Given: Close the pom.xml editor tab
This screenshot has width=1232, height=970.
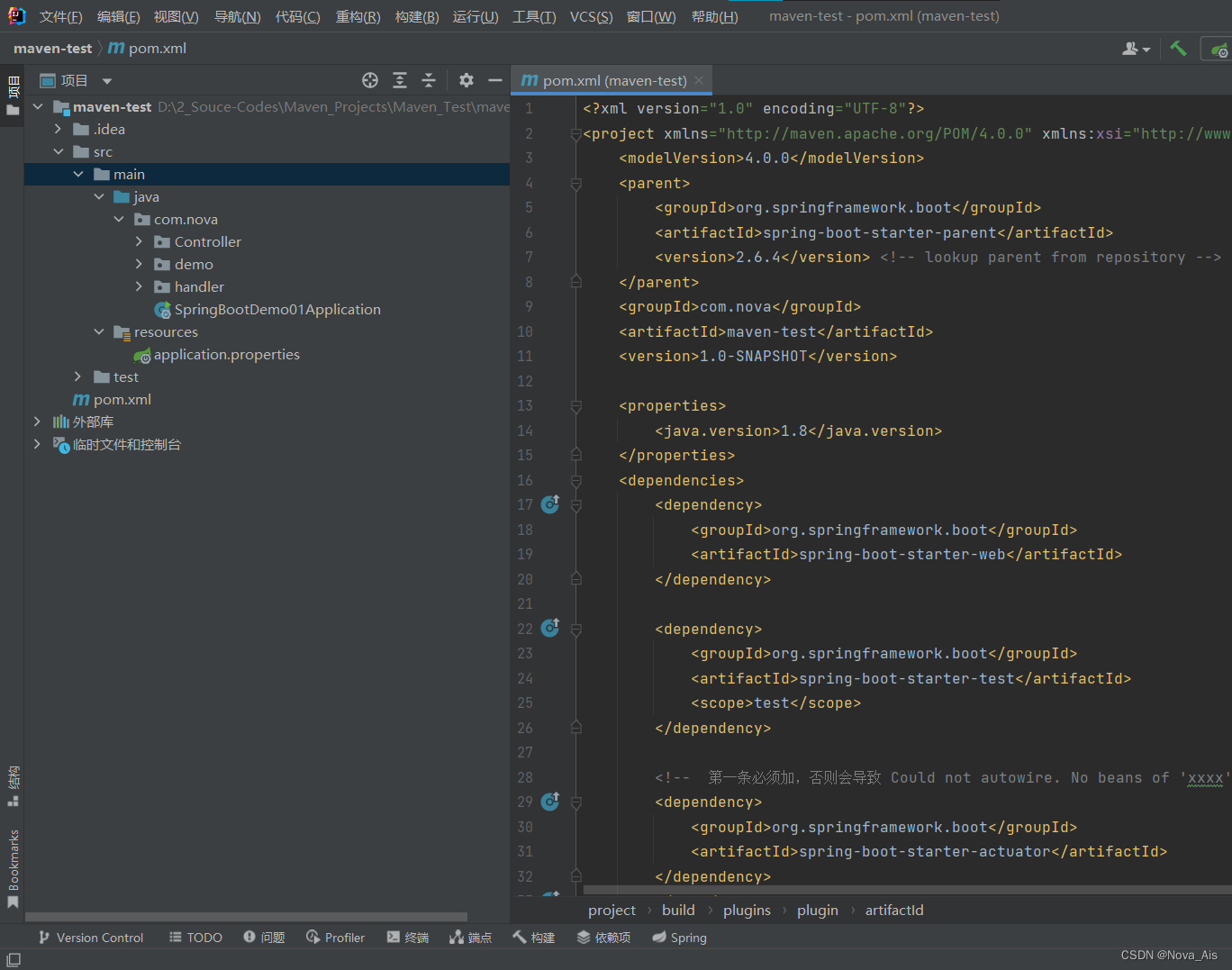Looking at the screenshot, I should point(699,80).
